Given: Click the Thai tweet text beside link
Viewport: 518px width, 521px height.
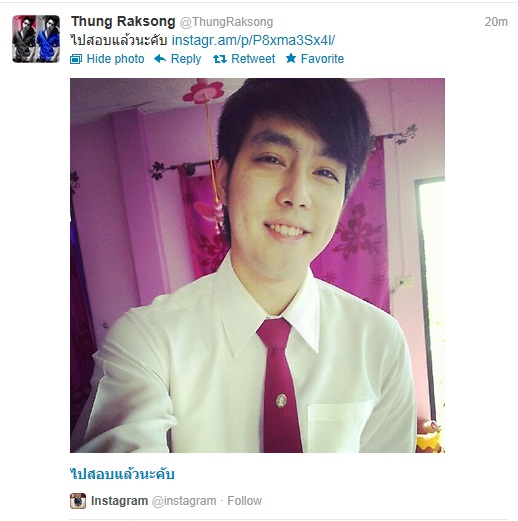Looking at the screenshot, I should click(119, 40).
